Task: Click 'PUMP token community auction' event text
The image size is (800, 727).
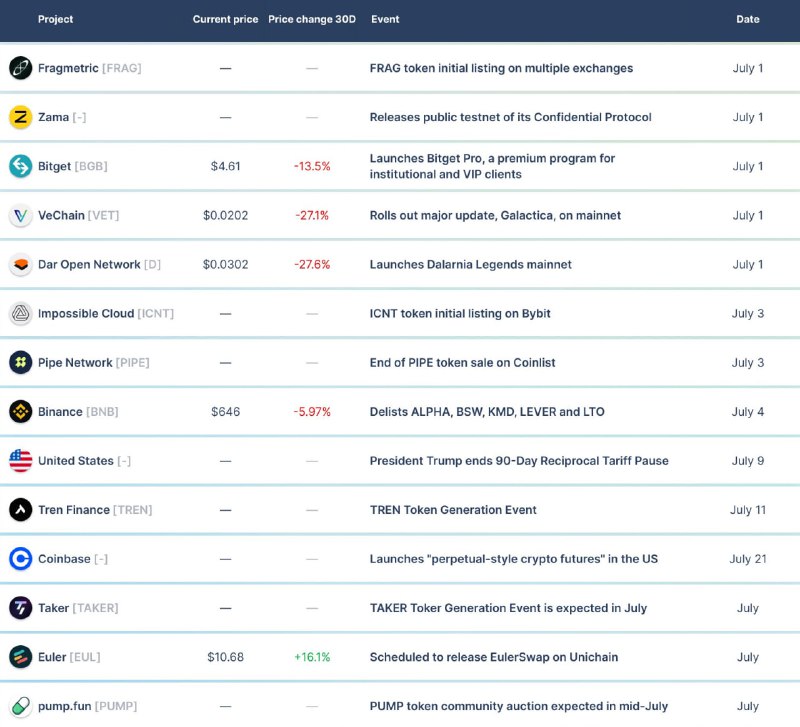Action: (518, 706)
